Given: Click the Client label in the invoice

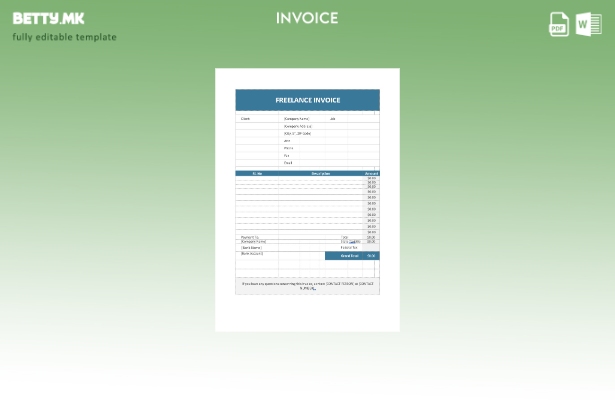Looking at the screenshot, I should pyautogui.click(x=245, y=118).
